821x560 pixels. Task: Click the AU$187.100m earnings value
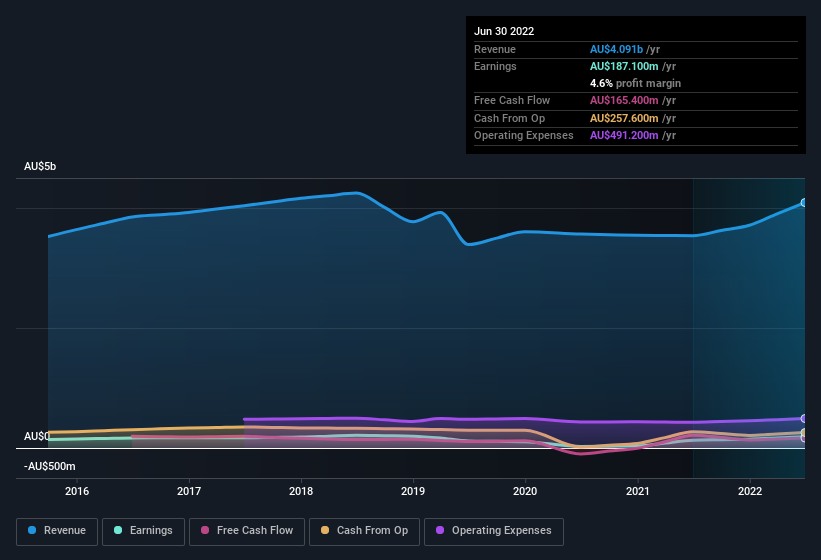624,66
